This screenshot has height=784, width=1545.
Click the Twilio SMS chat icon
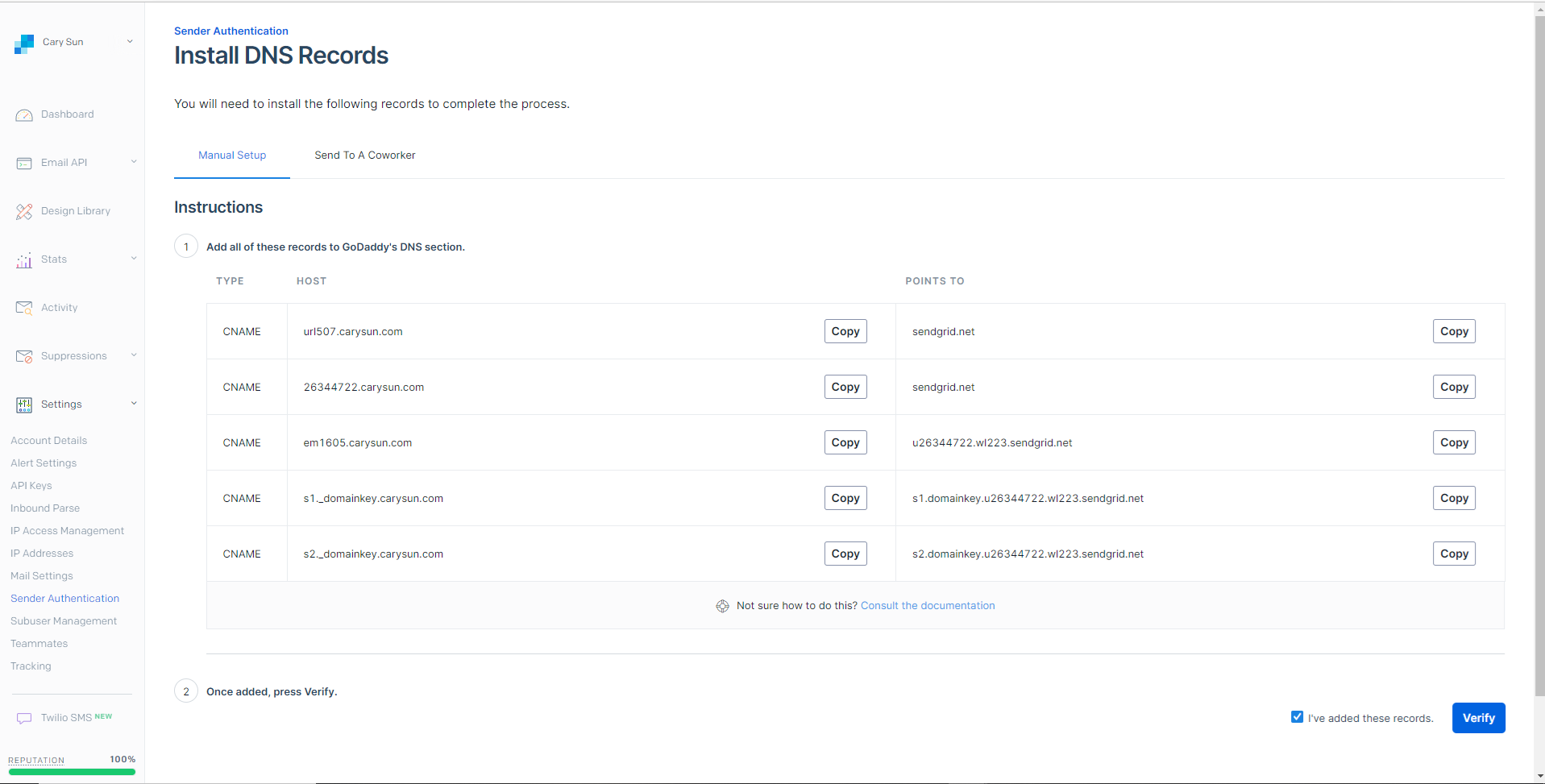click(24, 718)
